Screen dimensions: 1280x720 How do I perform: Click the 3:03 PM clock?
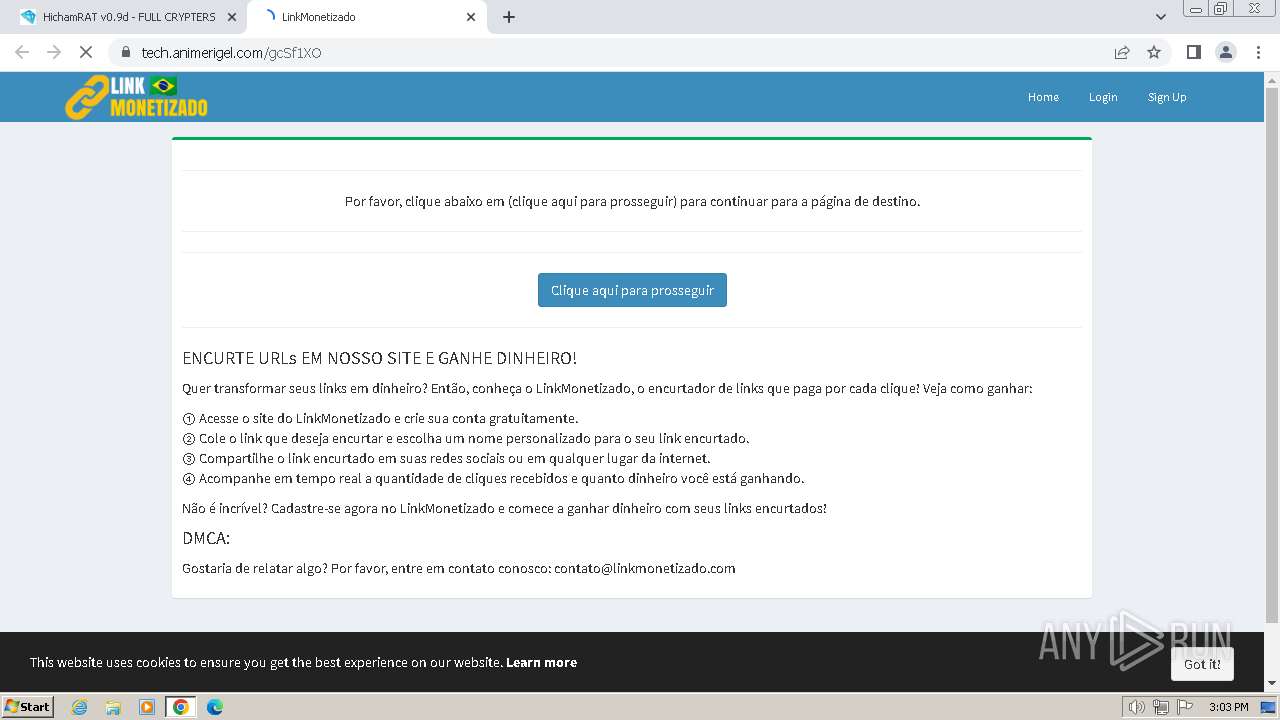click(1228, 707)
